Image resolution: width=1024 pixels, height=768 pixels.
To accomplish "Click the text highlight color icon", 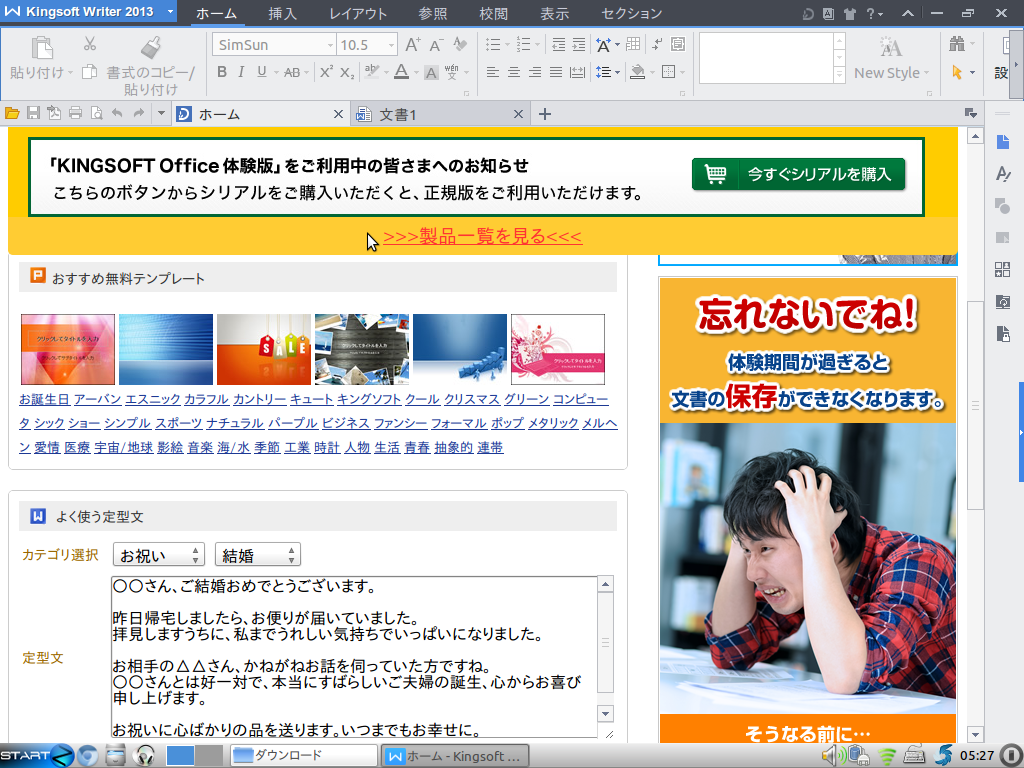I will click(x=372, y=72).
